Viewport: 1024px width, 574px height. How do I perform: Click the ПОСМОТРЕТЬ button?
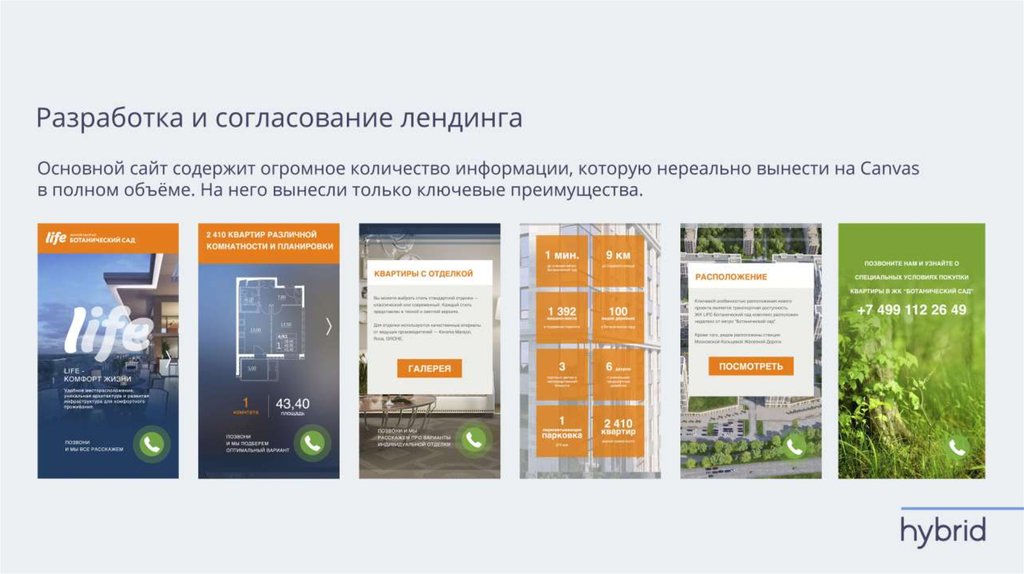pyautogui.click(x=751, y=366)
